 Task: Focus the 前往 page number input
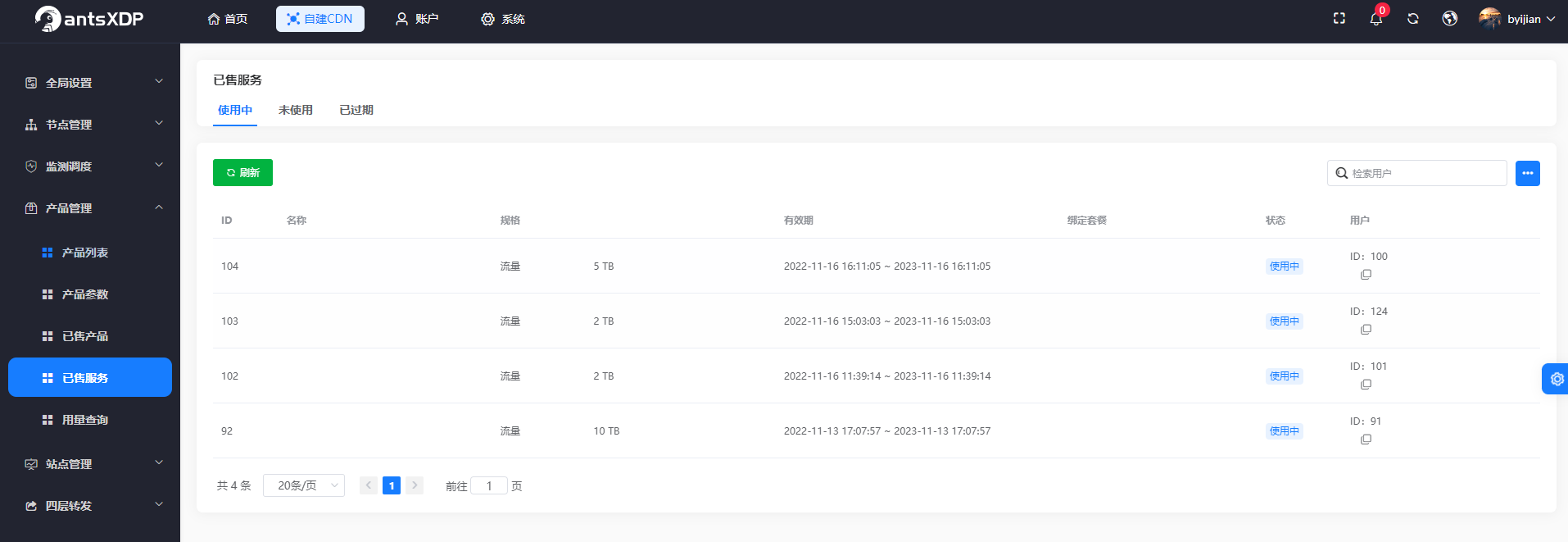point(489,485)
